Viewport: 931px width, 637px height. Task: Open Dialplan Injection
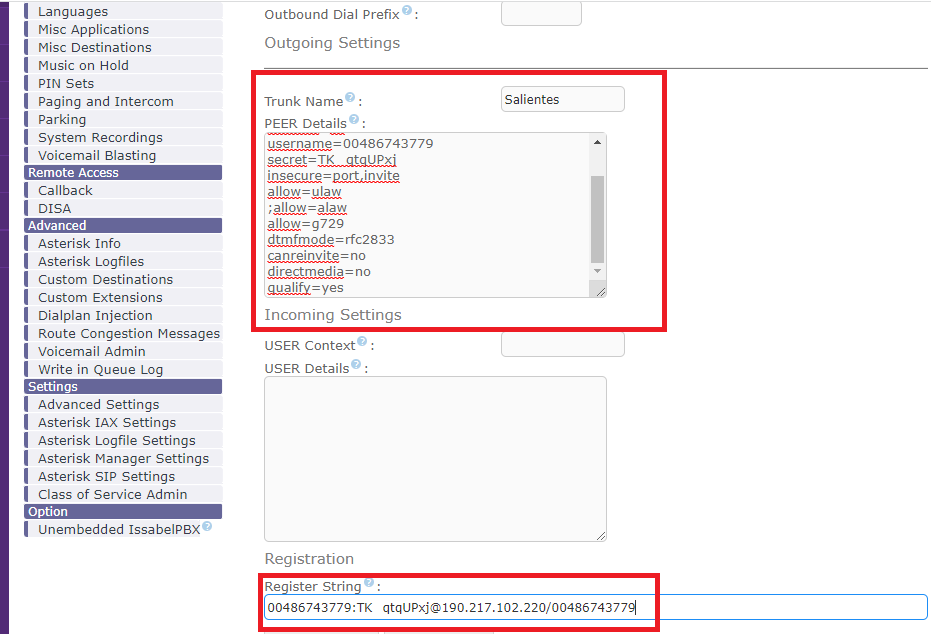pos(124,315)
